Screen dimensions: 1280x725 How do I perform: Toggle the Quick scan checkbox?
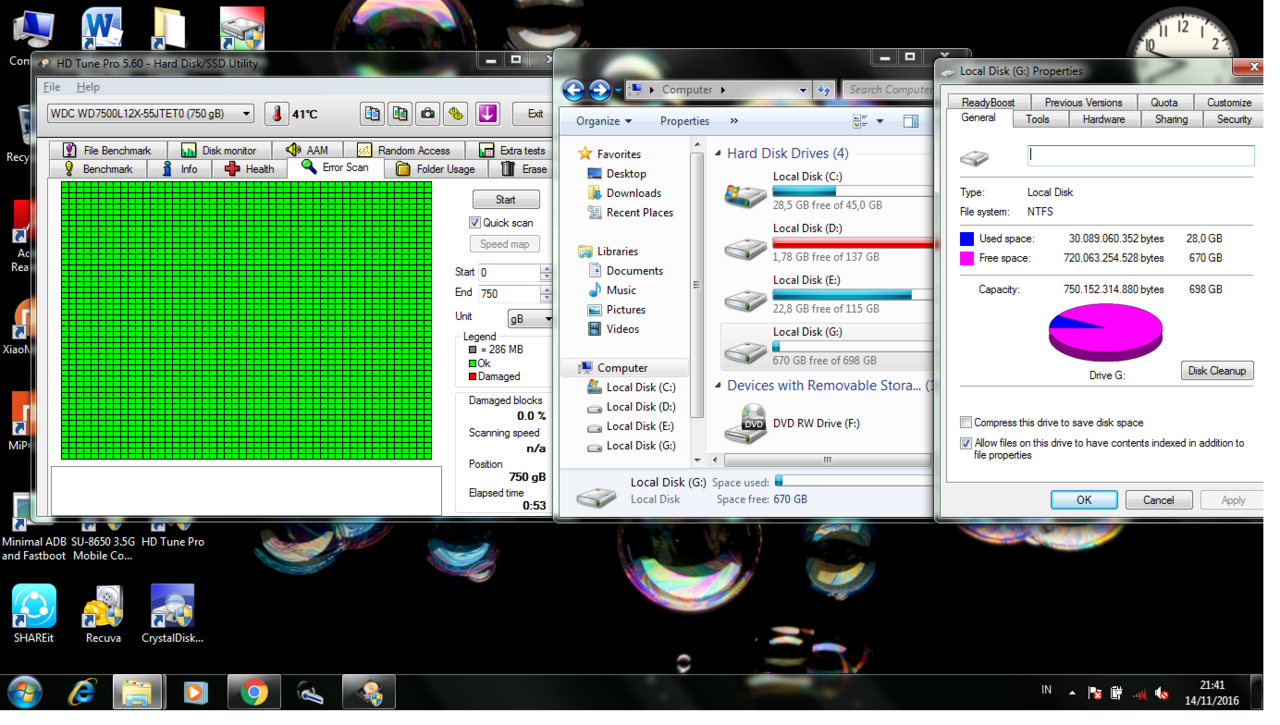click(x=475, y=223)
